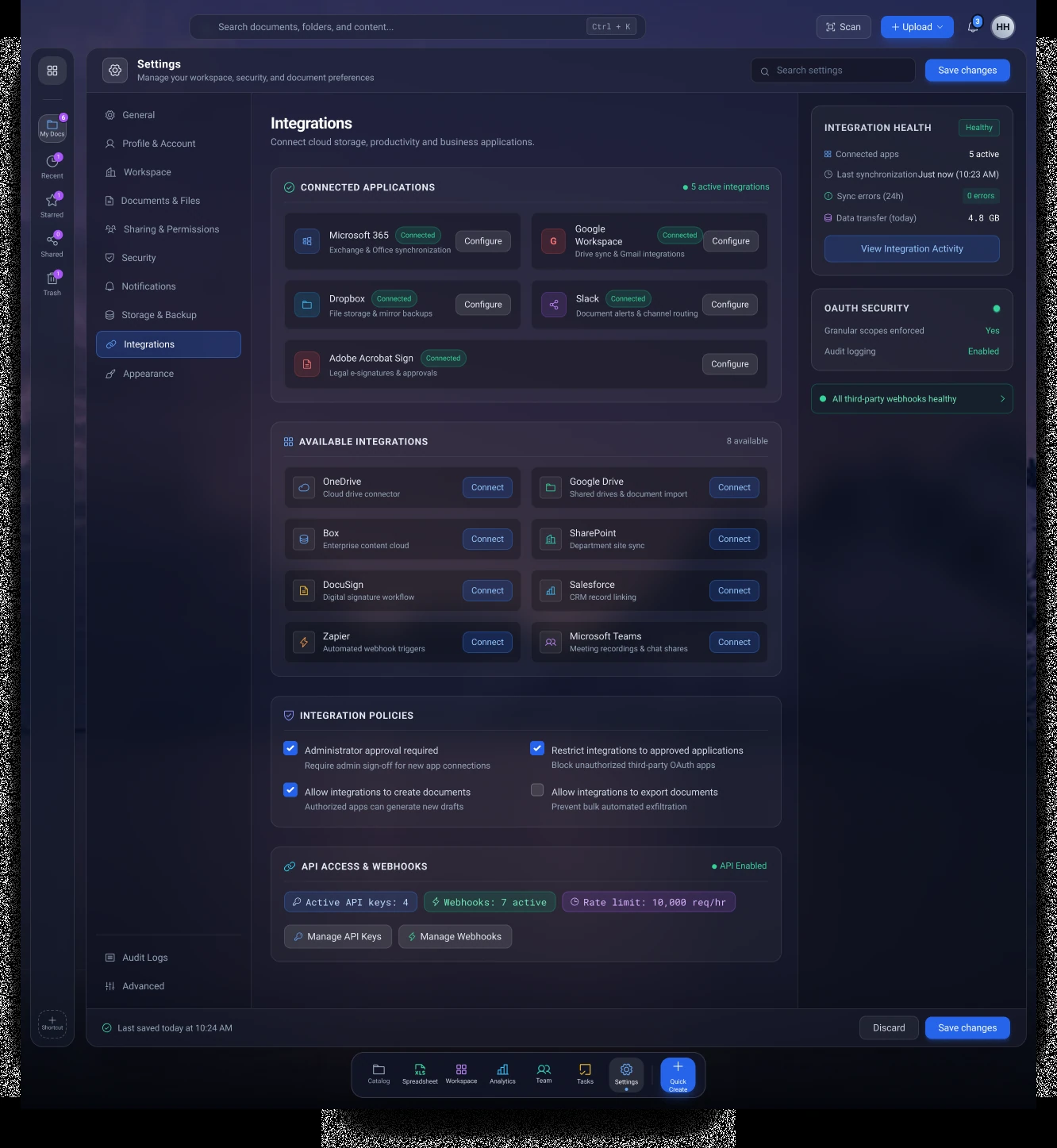Go to Recent in left rail
This screenshot has width=1057, height=1148.
(52, 167)
